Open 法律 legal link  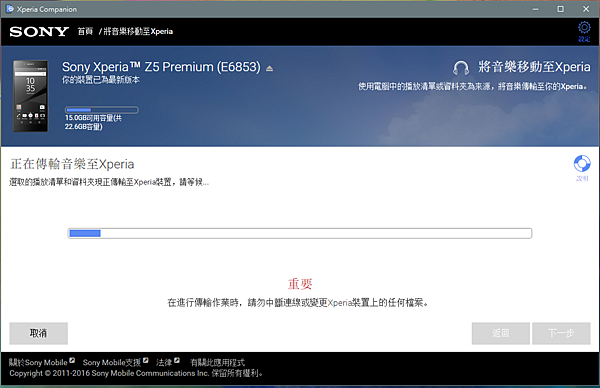point(164,362)
